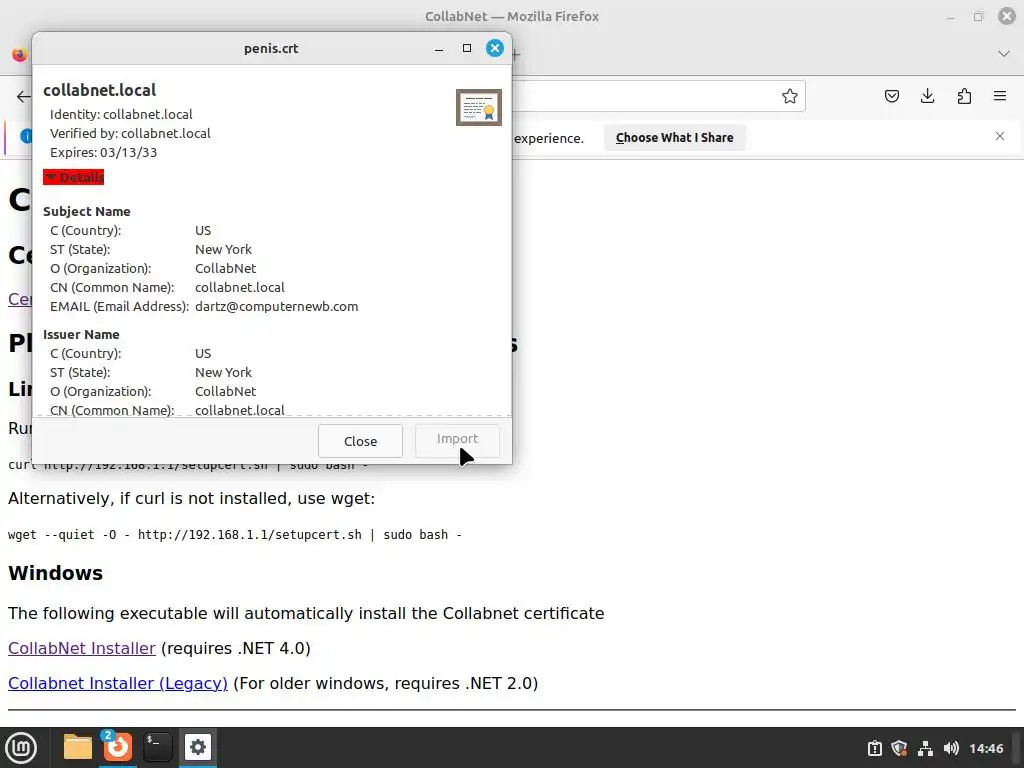Click the partly hidden certificate link on page
The width and height of the screenshot is (1024, 768).
(x=20, y=299)
